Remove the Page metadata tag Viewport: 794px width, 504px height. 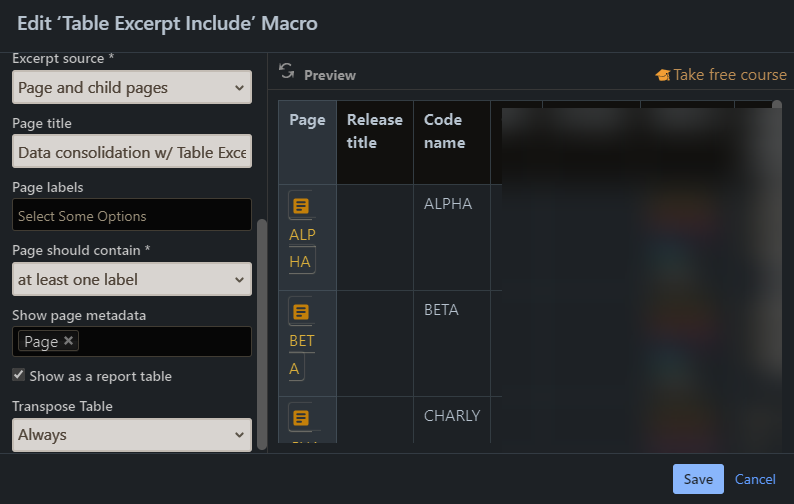click(x=68, y=340)
